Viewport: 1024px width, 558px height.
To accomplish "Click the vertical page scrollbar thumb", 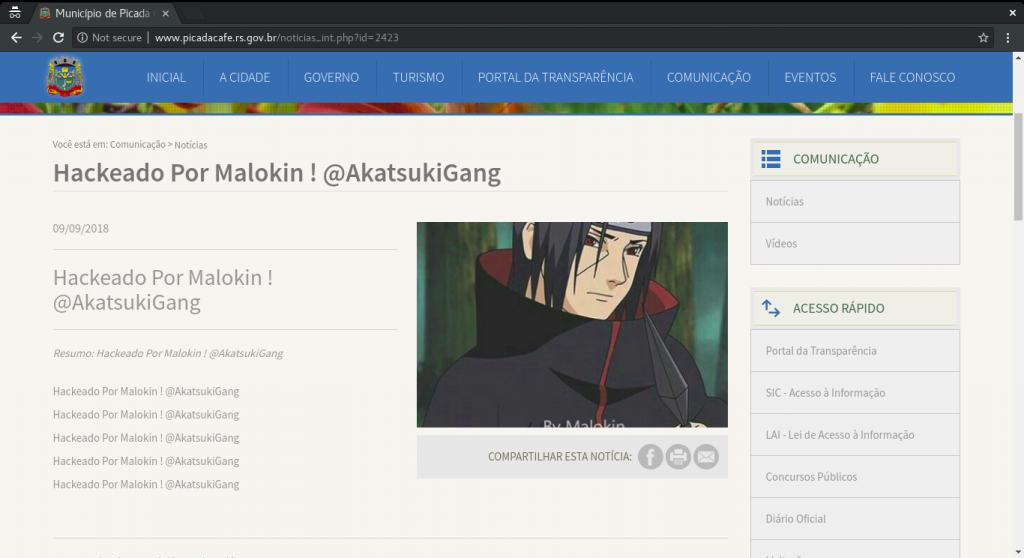I will pos(1018,167).
